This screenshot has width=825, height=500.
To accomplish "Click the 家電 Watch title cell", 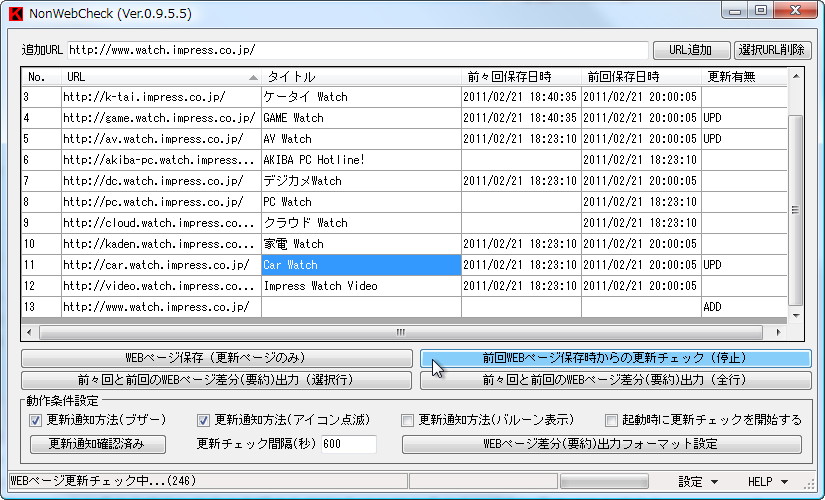I will (361, 244).
